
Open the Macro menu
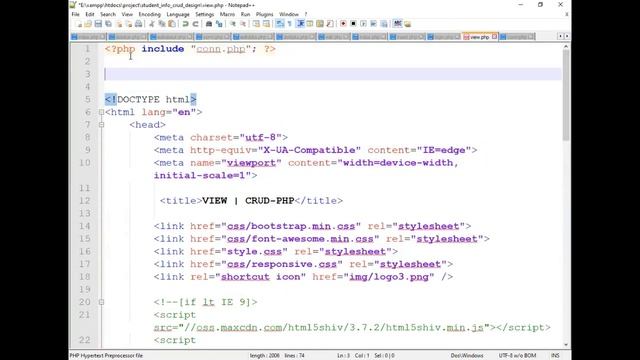(x=227, y=14)
